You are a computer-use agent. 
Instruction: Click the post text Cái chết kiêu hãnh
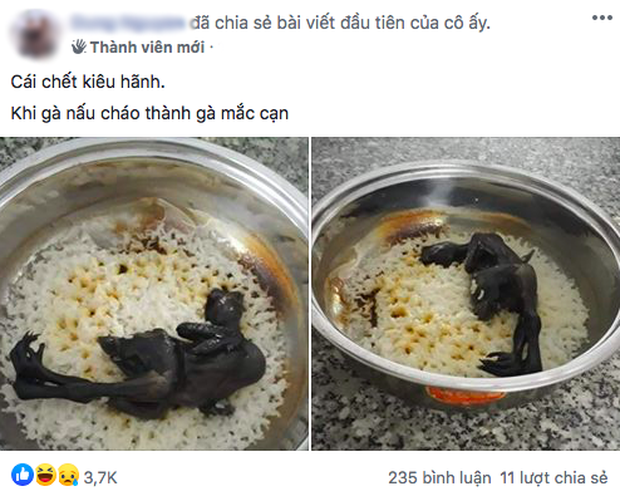(88, 82)
